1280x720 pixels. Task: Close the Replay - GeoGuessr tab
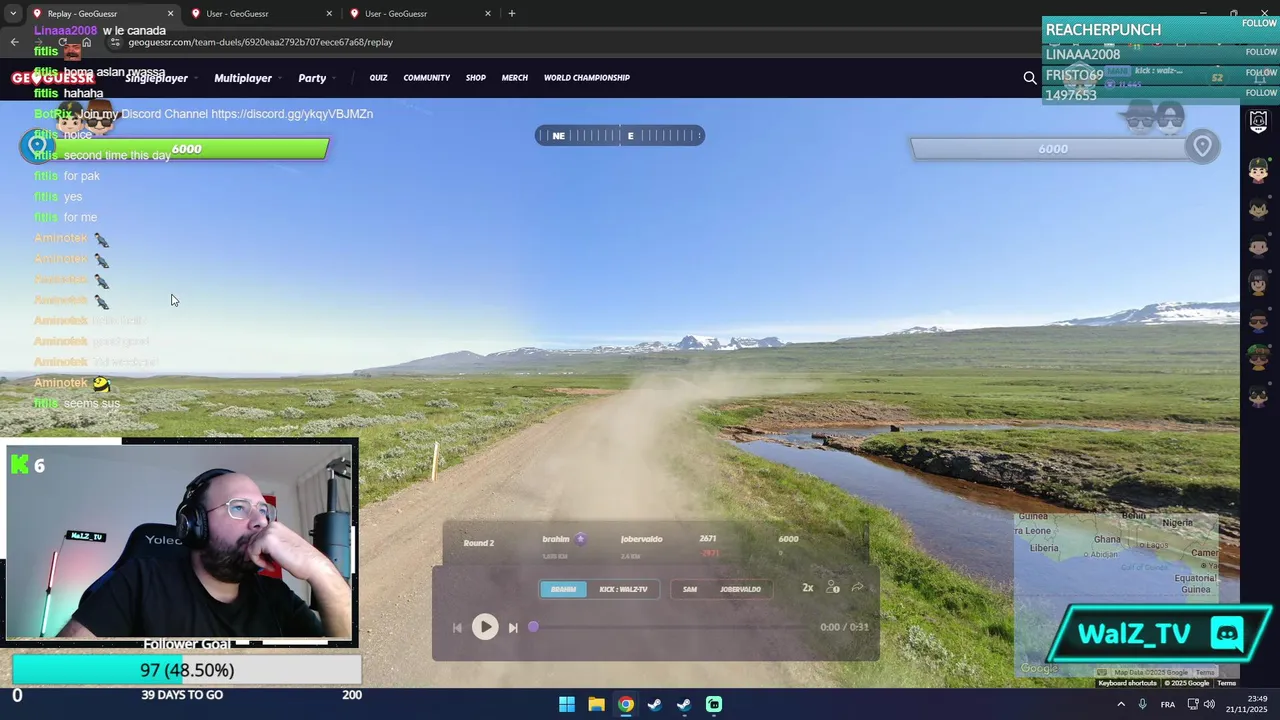click(170, 13)
